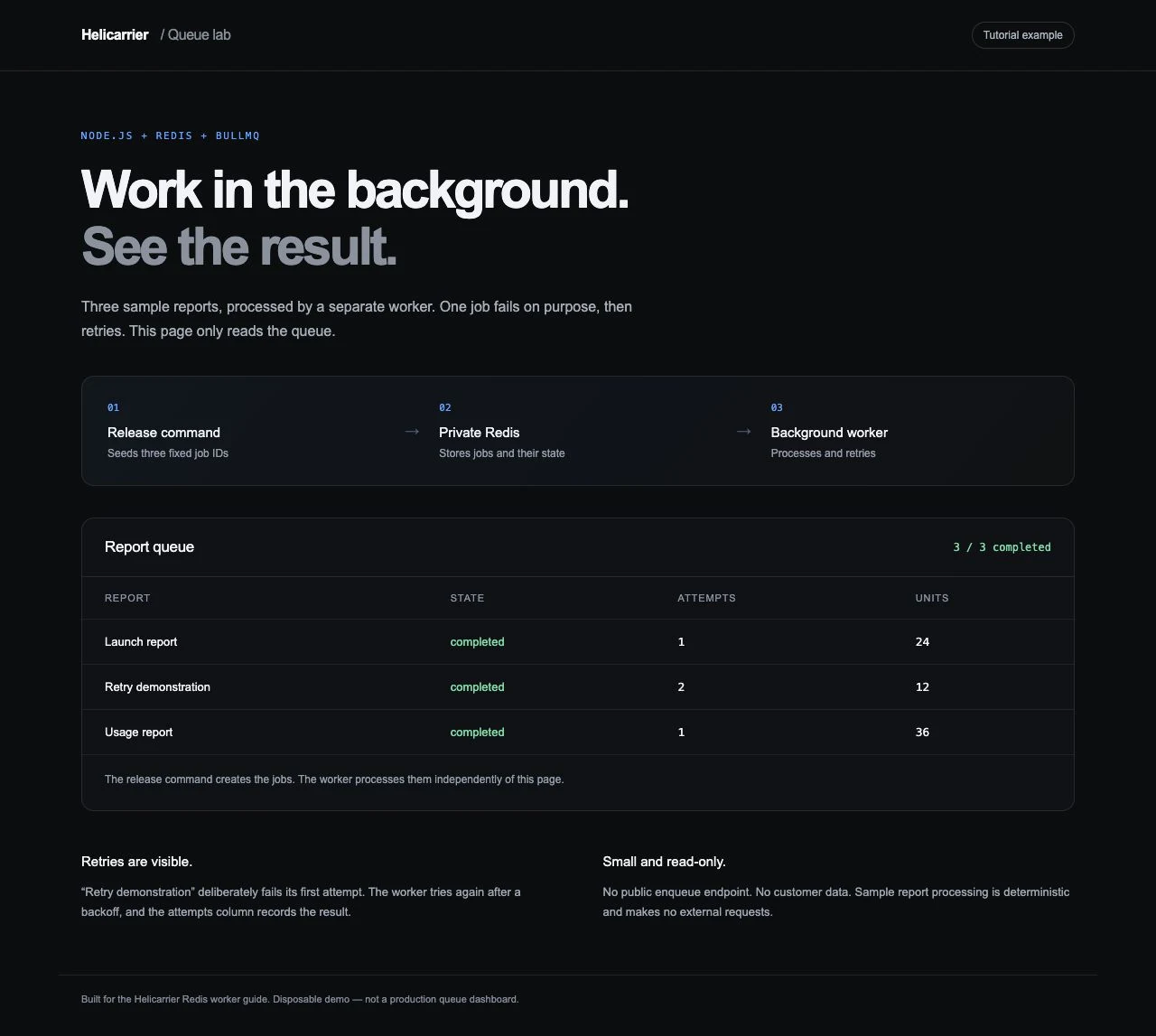
Task: Click the Three sample reports intro paragraph
Action: 357,319
